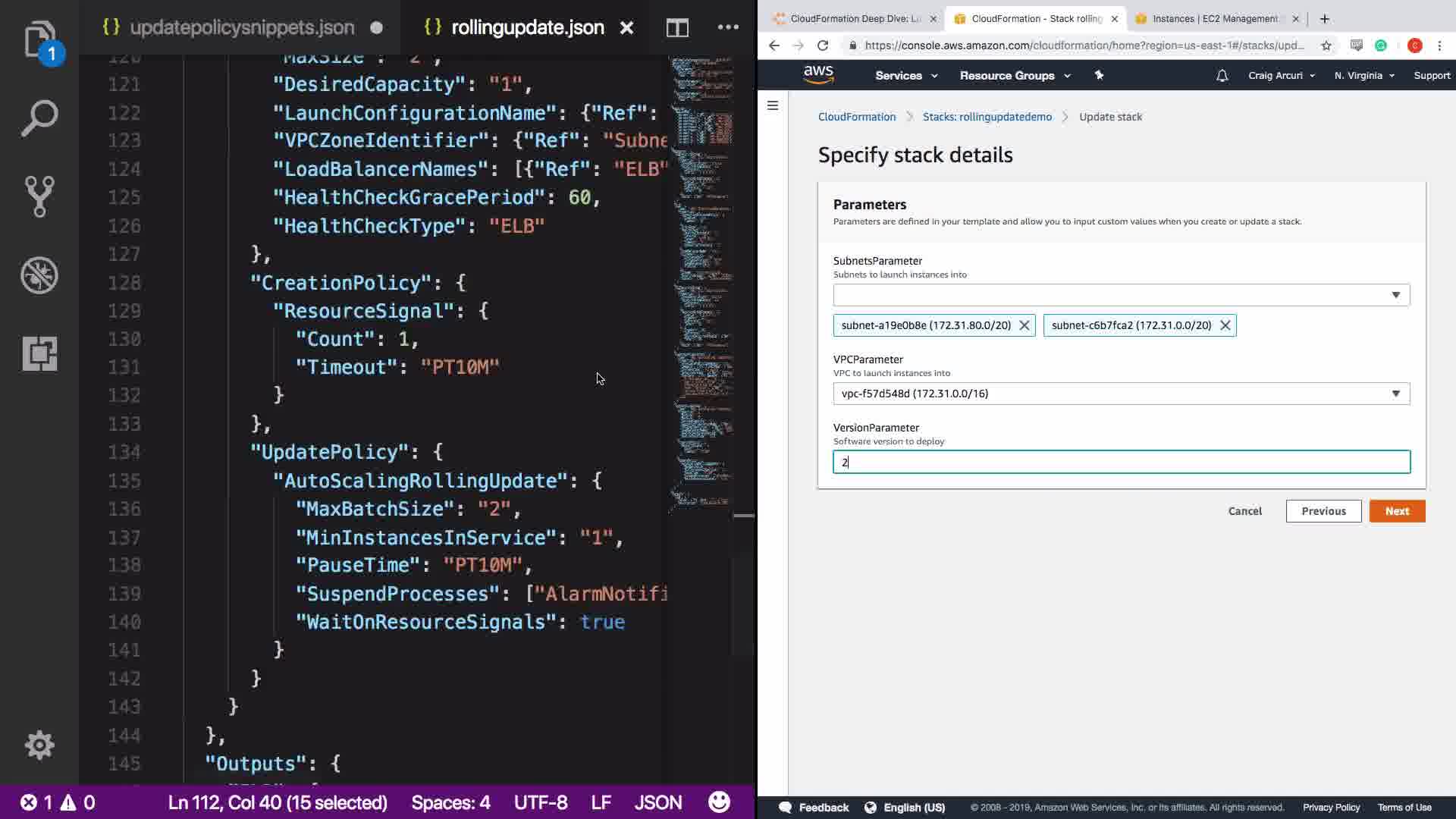Click the orange Next button
The height and width of the screenshot is (819, 1456).
point(1397,511)
